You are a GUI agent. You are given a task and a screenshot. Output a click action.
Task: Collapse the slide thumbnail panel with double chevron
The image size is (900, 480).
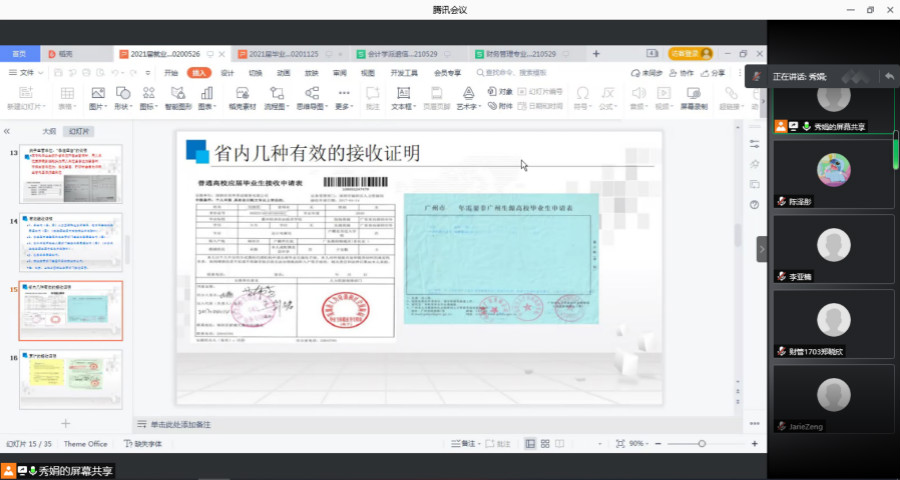coord(7,131)
